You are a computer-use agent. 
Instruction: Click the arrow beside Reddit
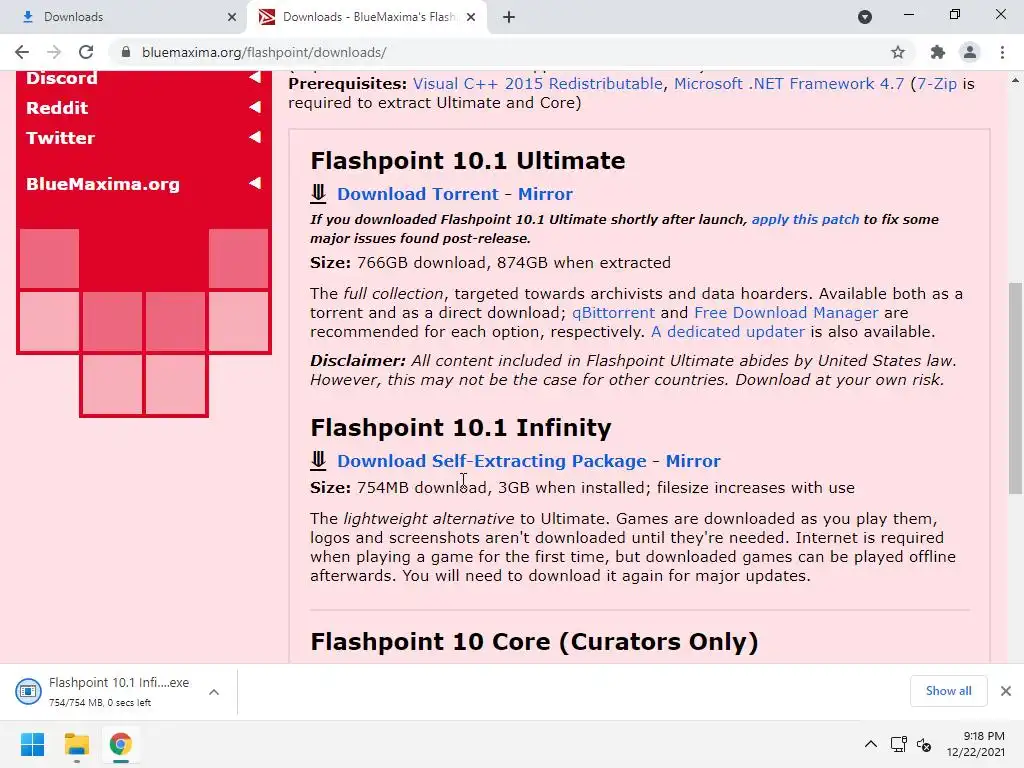(x=255, y=106)
